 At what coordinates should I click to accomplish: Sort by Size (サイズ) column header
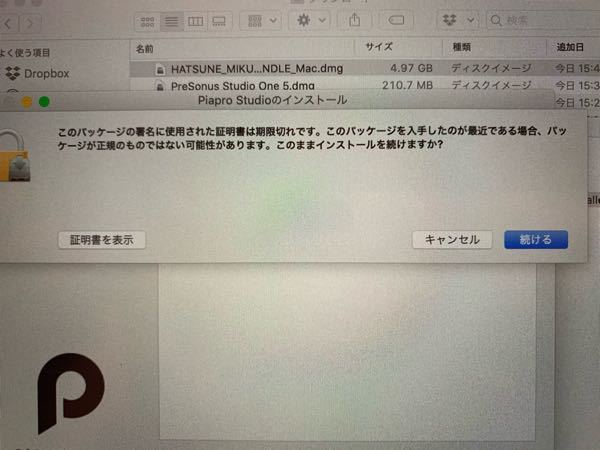pos(379,47)
